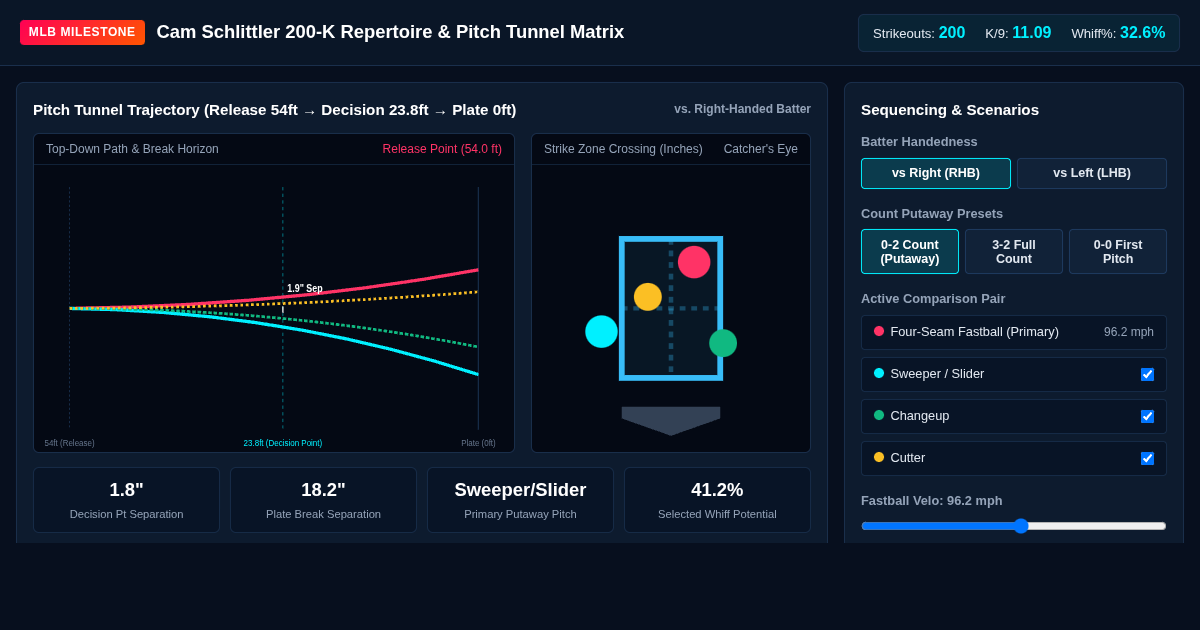The width and height of the screenshot is (1200, 630).
Task: Click the 1.9" Sep label on trajectory
Action: coord(305,288)
